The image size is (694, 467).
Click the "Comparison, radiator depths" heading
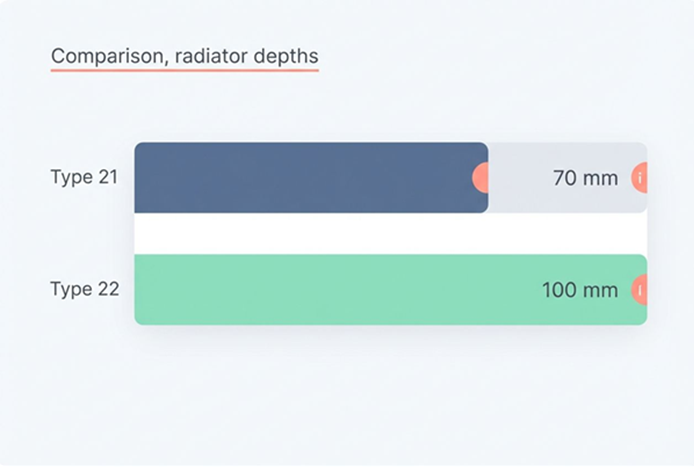tap(185, 56)
